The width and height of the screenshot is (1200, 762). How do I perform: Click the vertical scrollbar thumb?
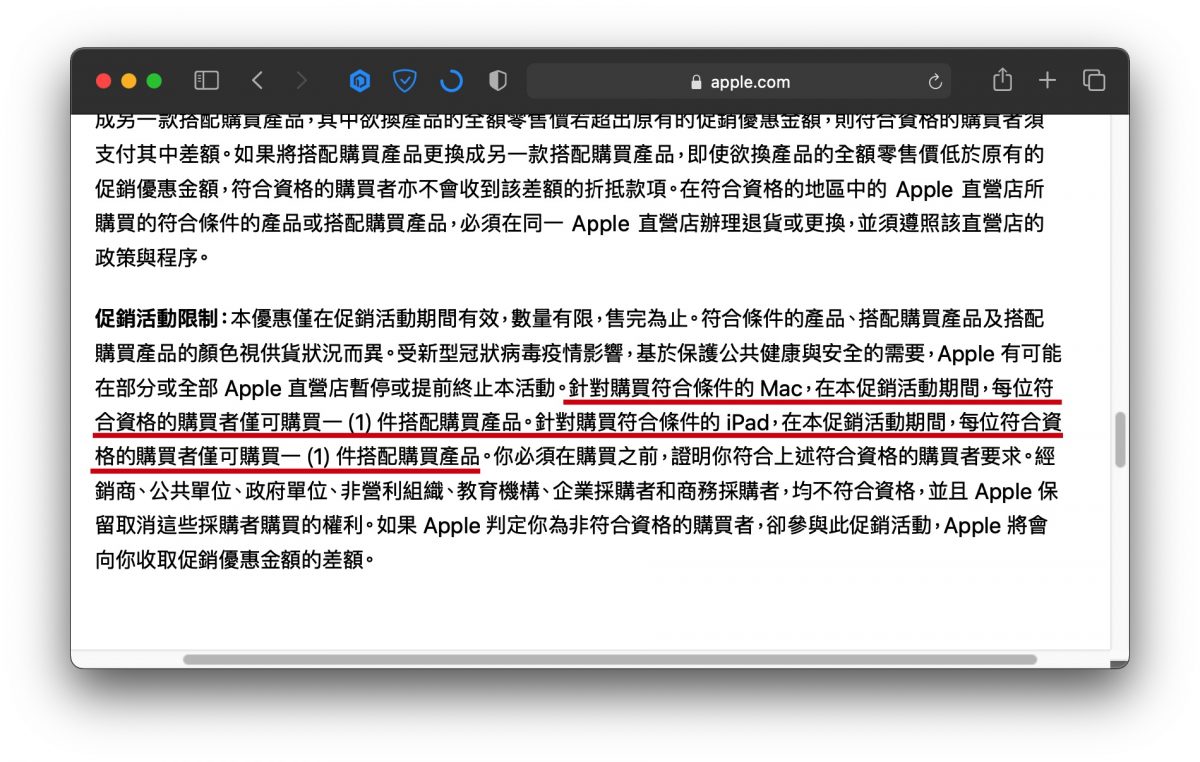[x=1120, y=439]
